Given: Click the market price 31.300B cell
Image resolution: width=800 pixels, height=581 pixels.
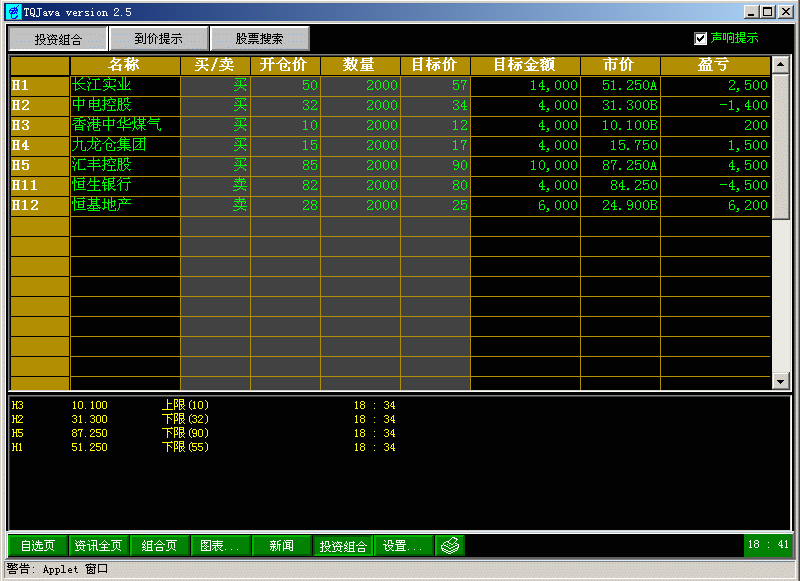Looking at the screenshot, I should pos(620,105).
